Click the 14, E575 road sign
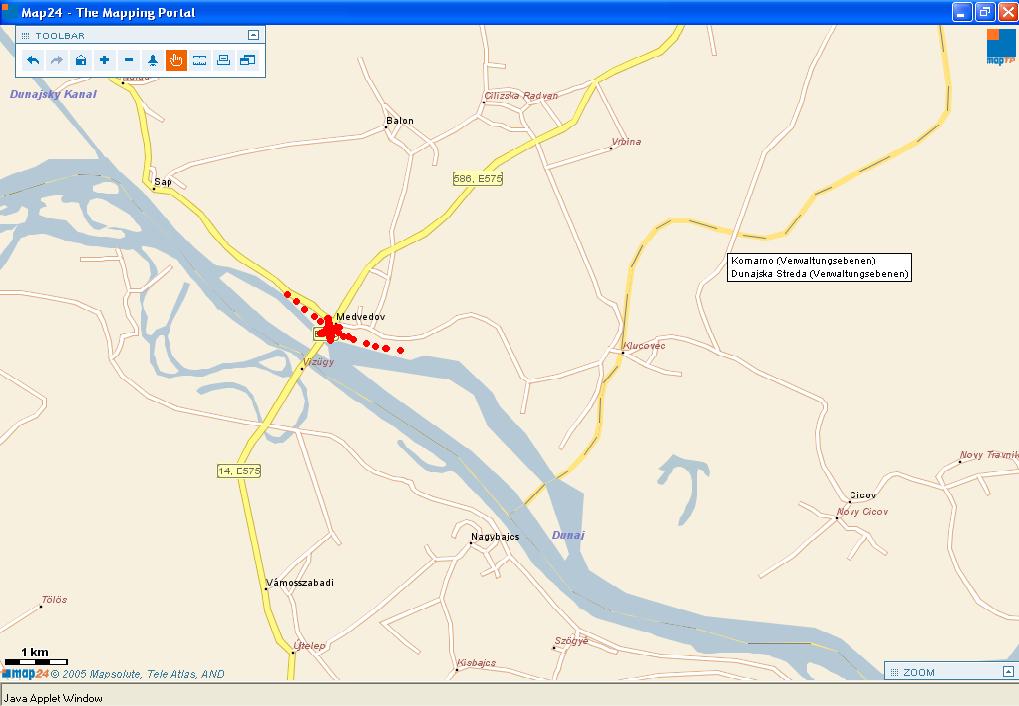The image size is (1019, 706). (x=239, y=471)
